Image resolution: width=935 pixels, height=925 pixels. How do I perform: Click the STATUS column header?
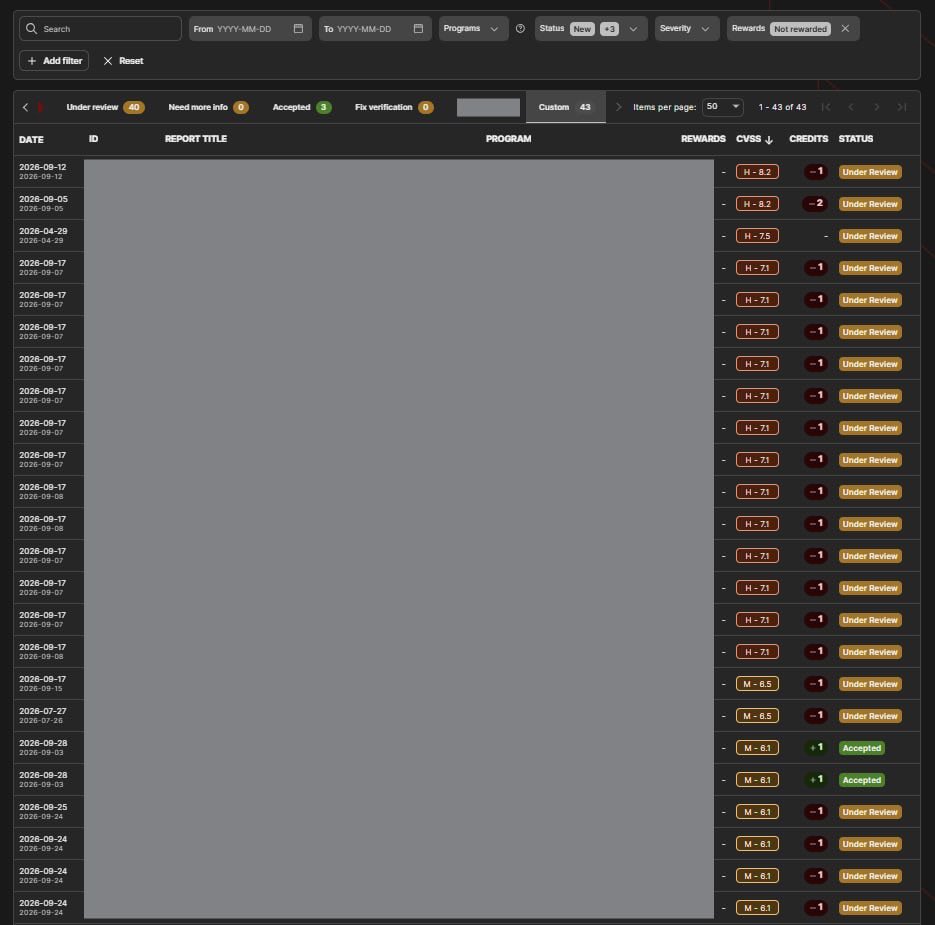click(x=856, y=139)
